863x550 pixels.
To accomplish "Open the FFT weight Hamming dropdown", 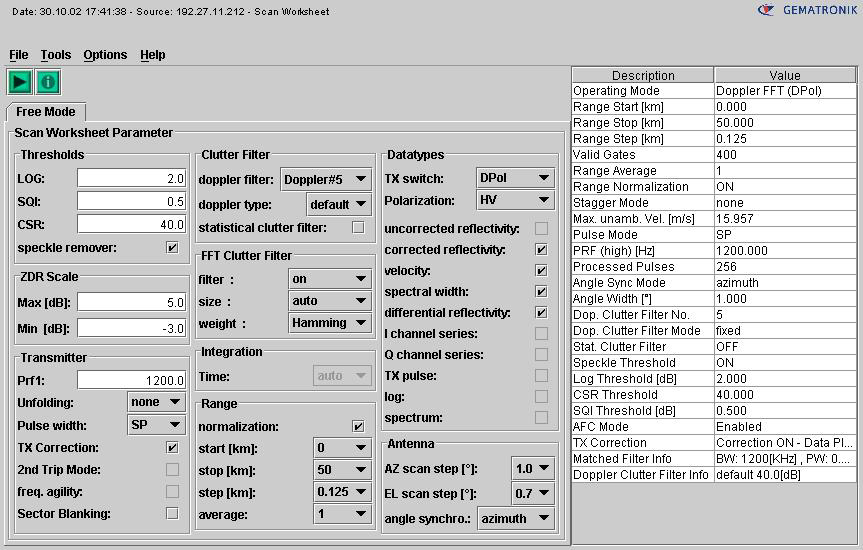I will (x=330, y=323).
